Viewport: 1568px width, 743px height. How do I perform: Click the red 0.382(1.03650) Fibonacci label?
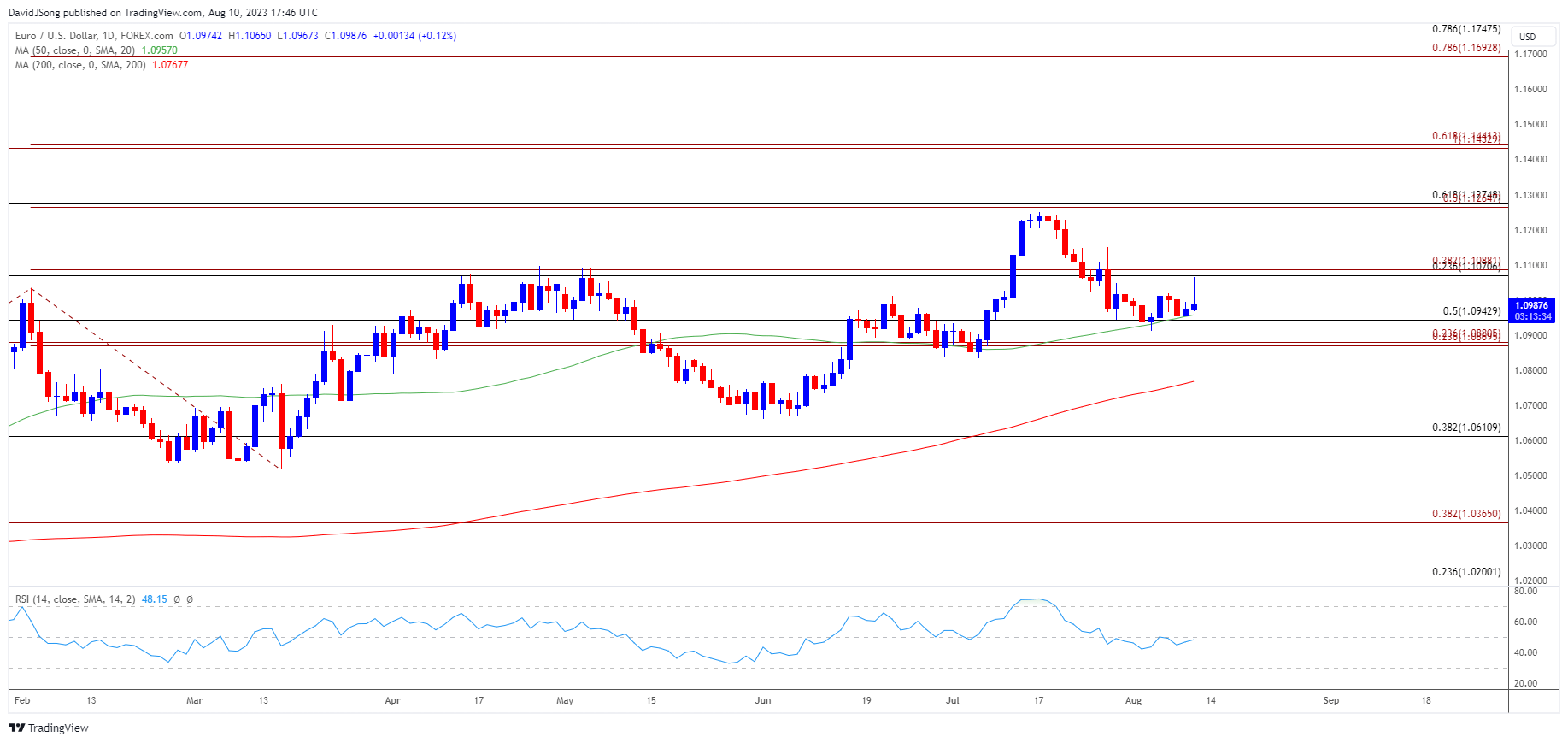(1466, 514)
